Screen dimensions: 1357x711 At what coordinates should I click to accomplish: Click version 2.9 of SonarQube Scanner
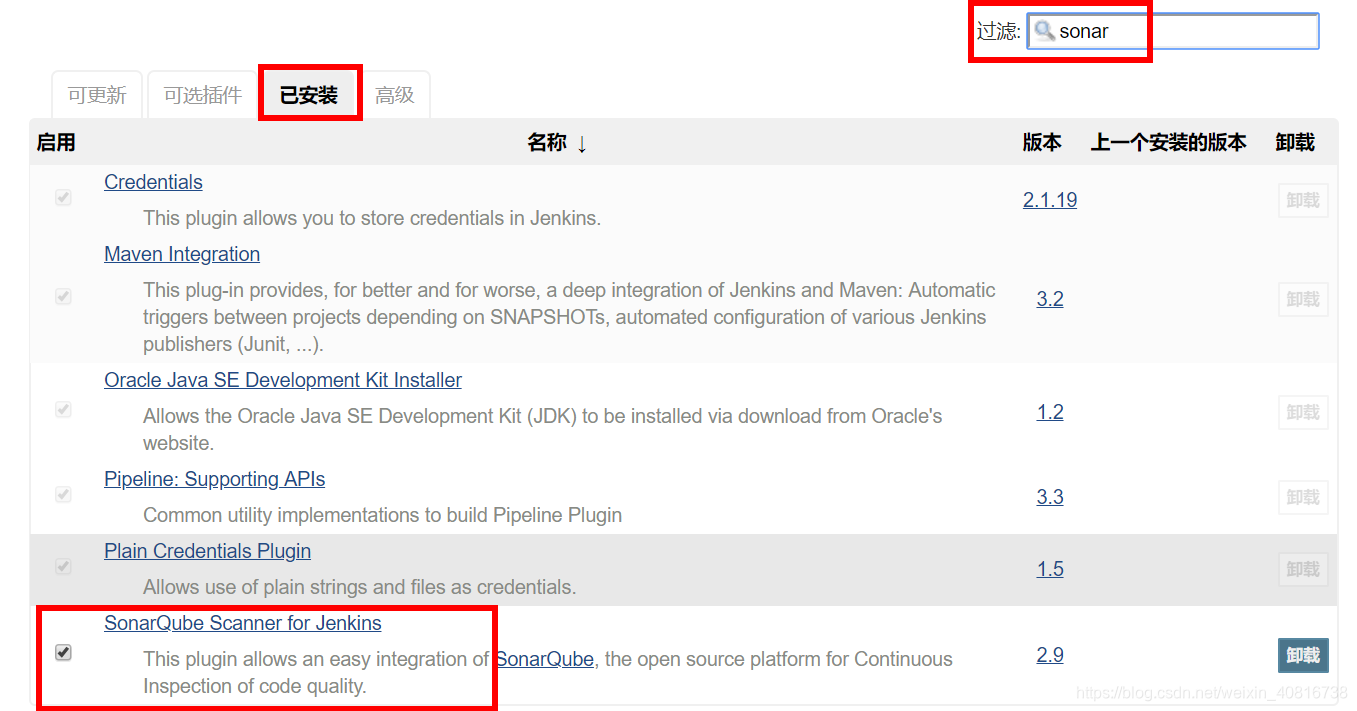(1050, 655)
